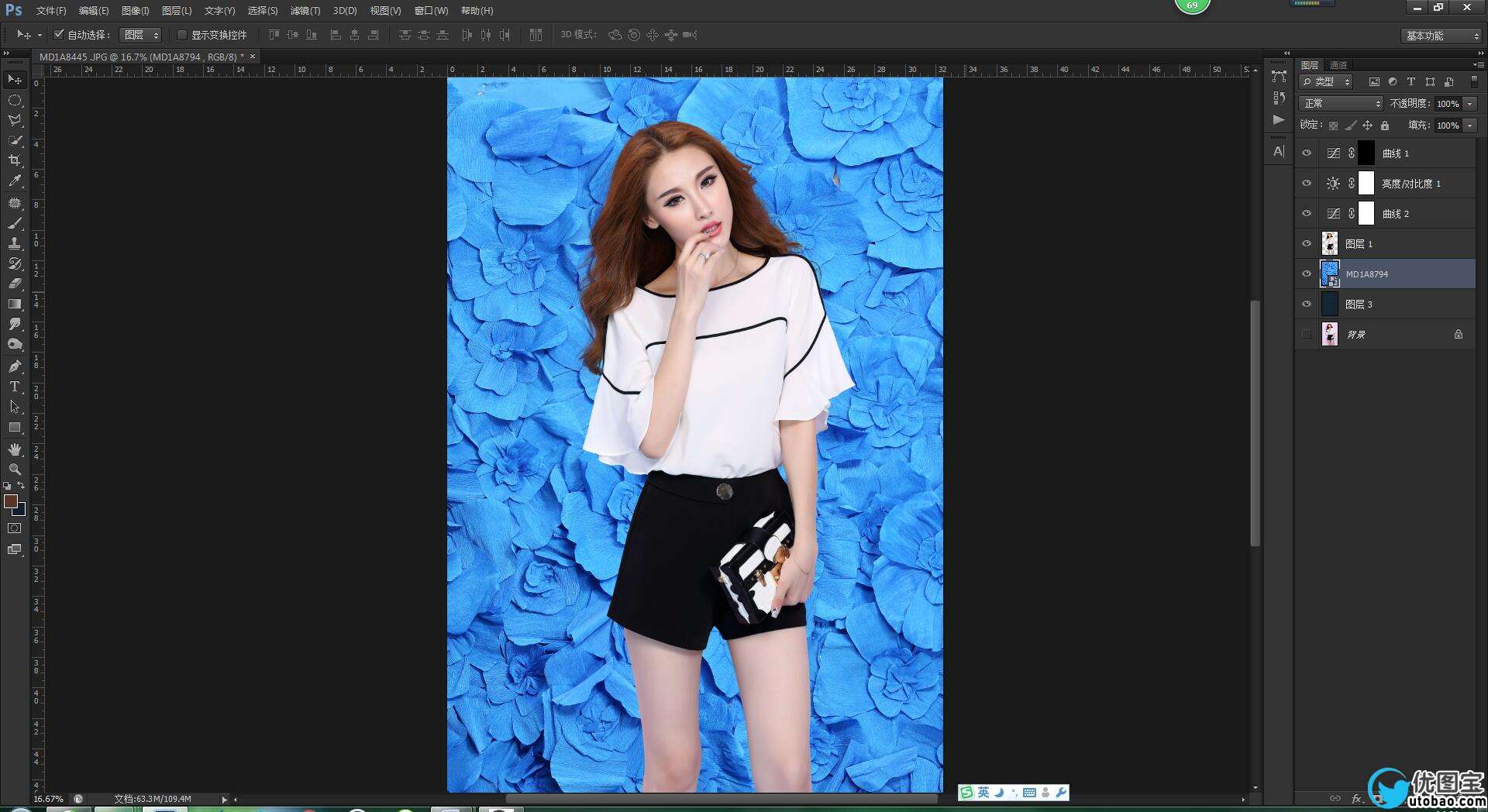
Task: Show the 背景 layer
Action: click(1307, 335)
